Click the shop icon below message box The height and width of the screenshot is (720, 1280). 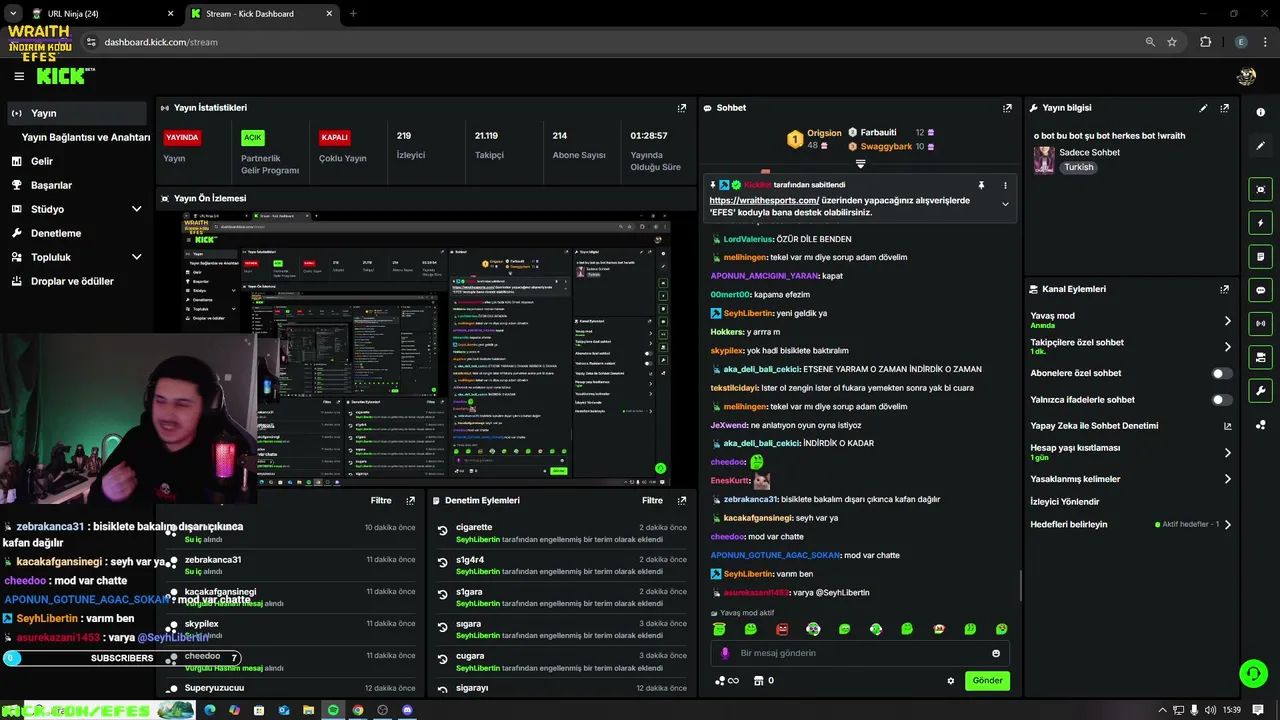[x=758, y=681]
